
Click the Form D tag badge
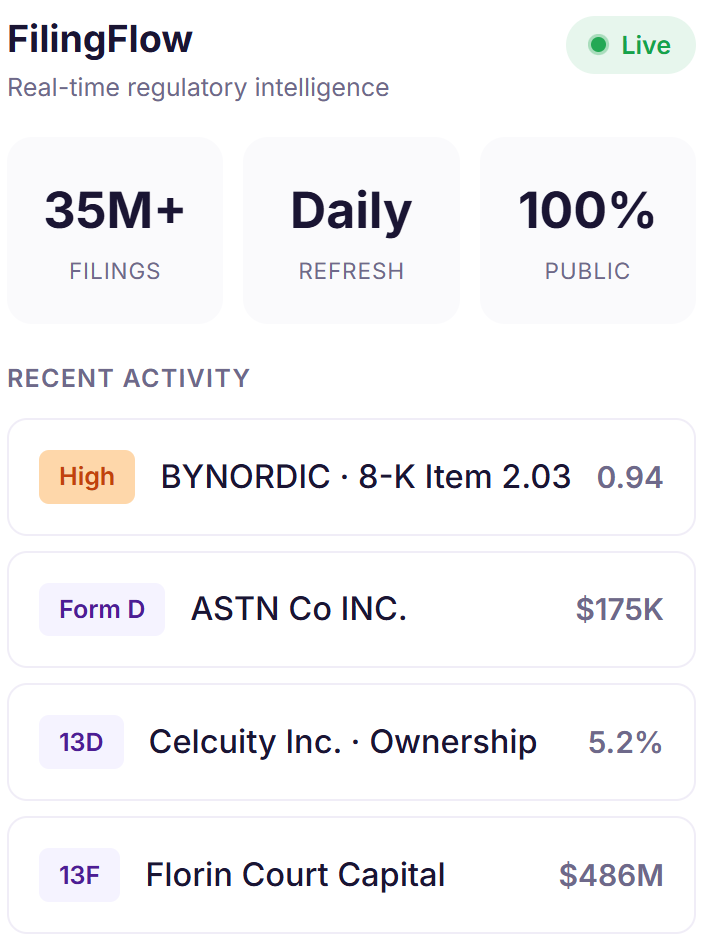[102, 609]
